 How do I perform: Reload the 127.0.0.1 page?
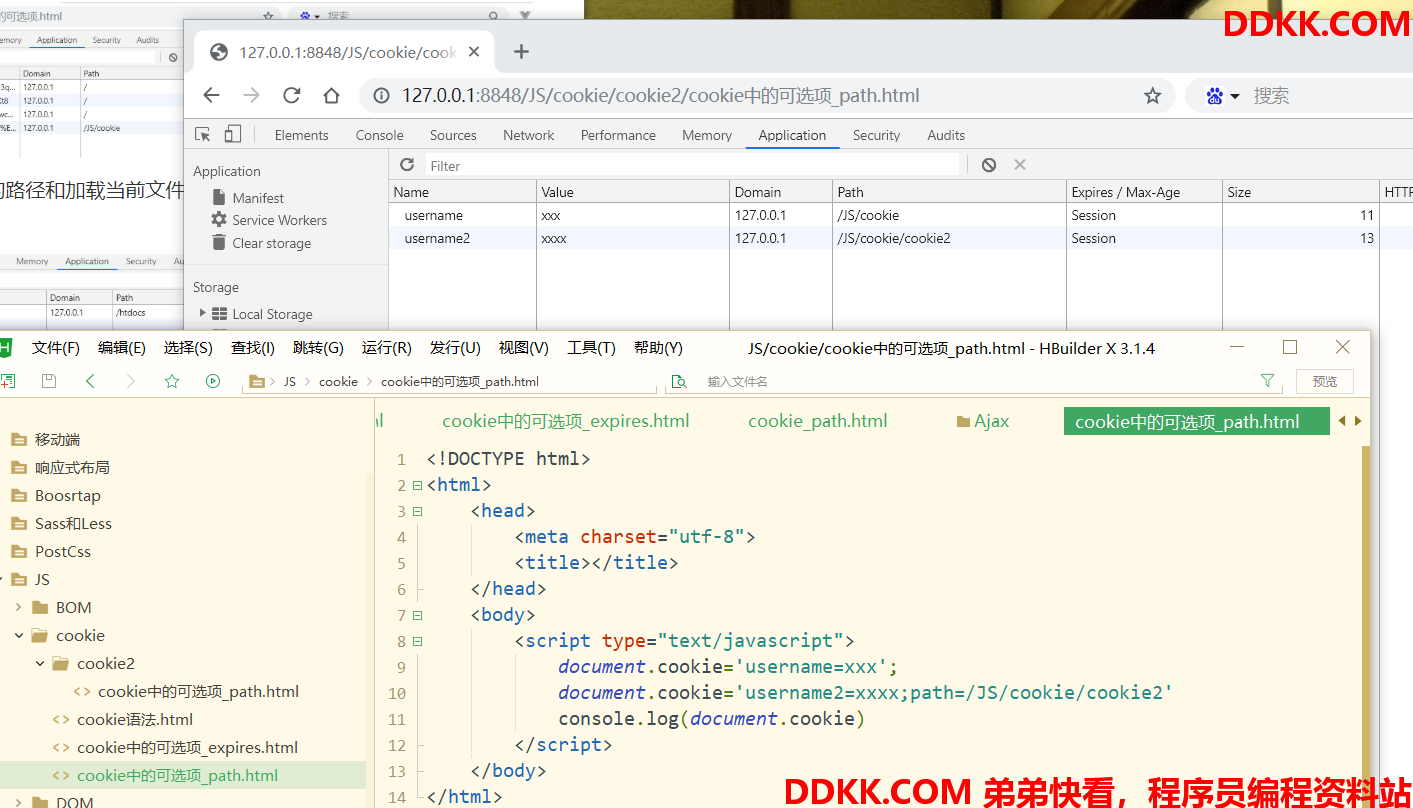[291, 95]
